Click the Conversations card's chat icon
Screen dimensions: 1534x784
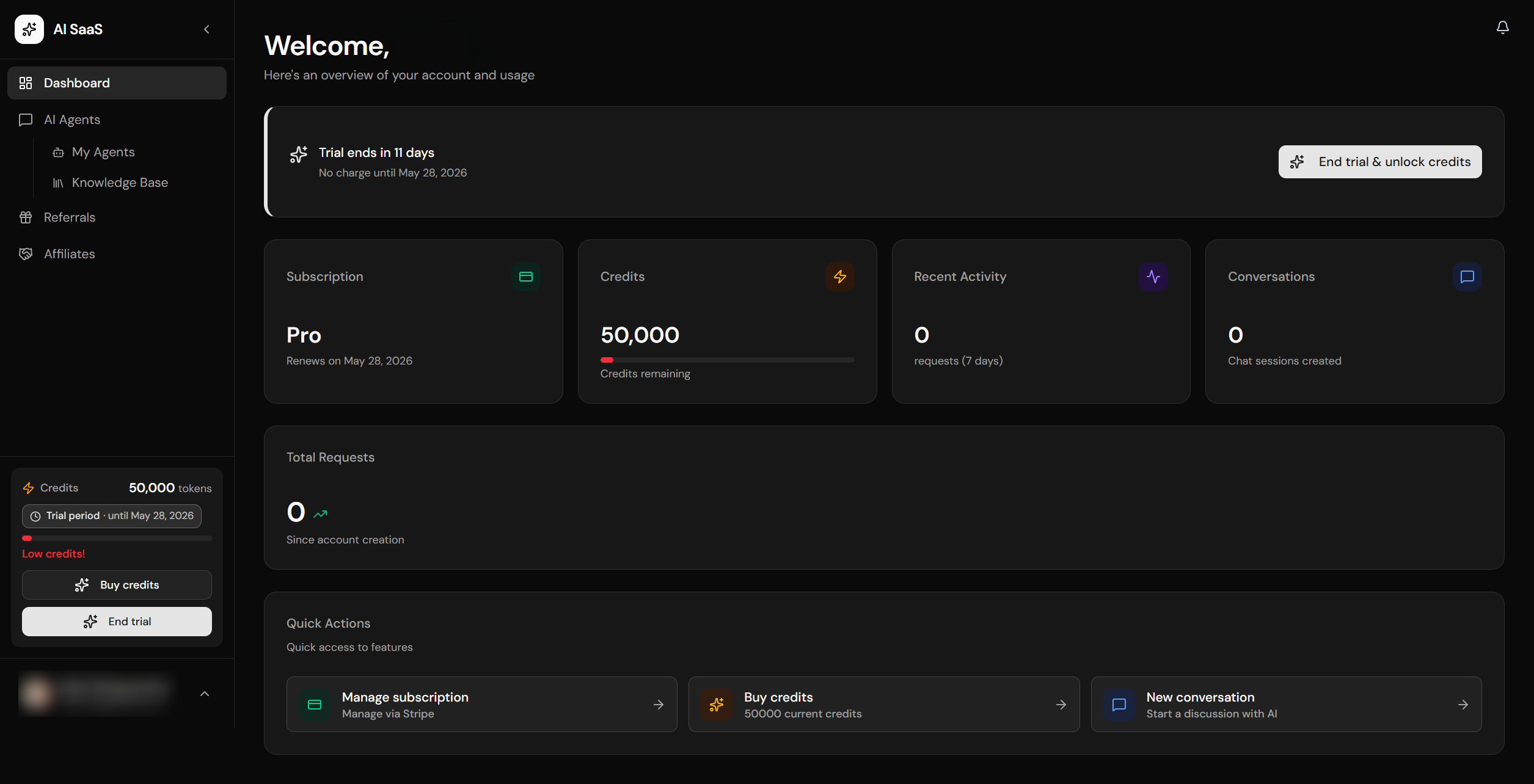(1467, 277)
